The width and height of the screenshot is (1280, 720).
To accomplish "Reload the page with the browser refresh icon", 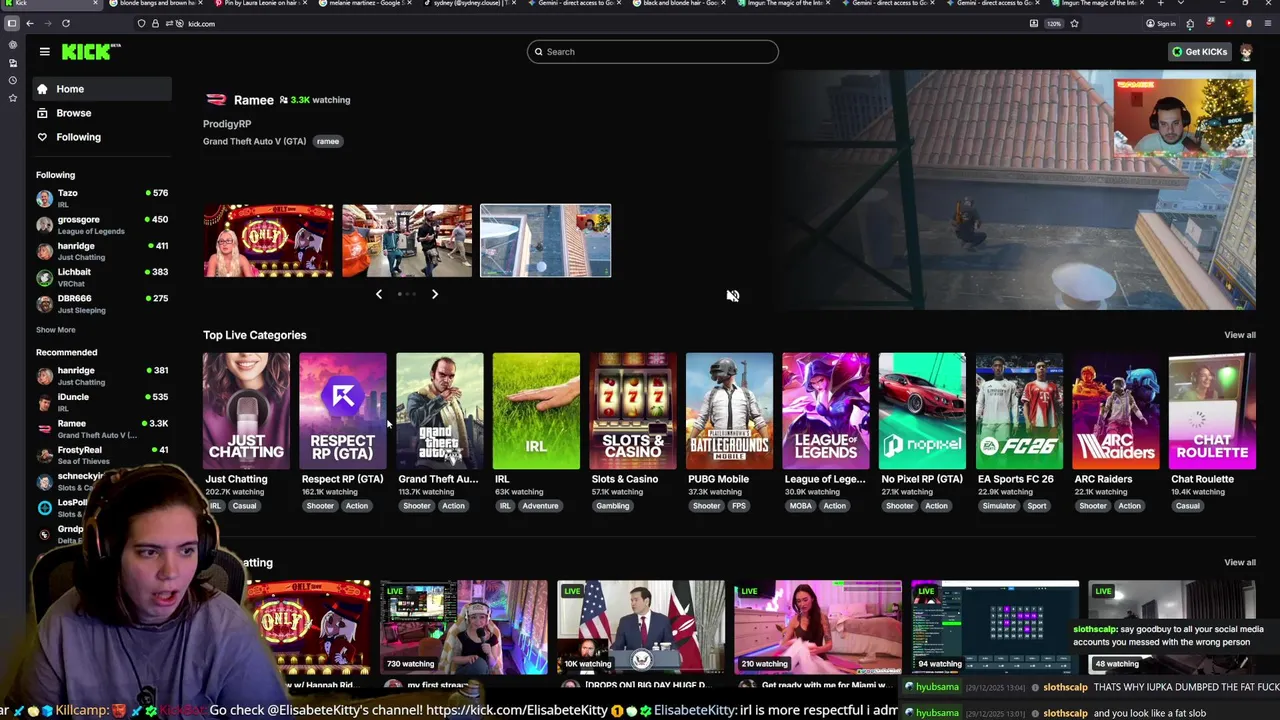I will 66,23.
